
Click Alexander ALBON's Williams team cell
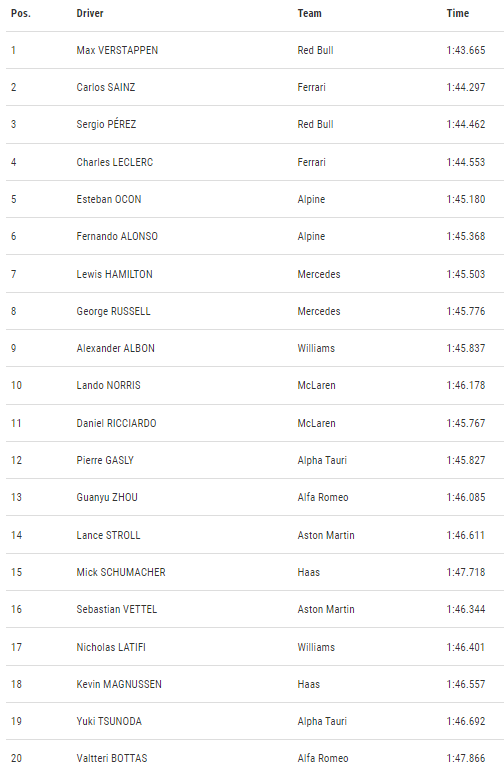316,348
